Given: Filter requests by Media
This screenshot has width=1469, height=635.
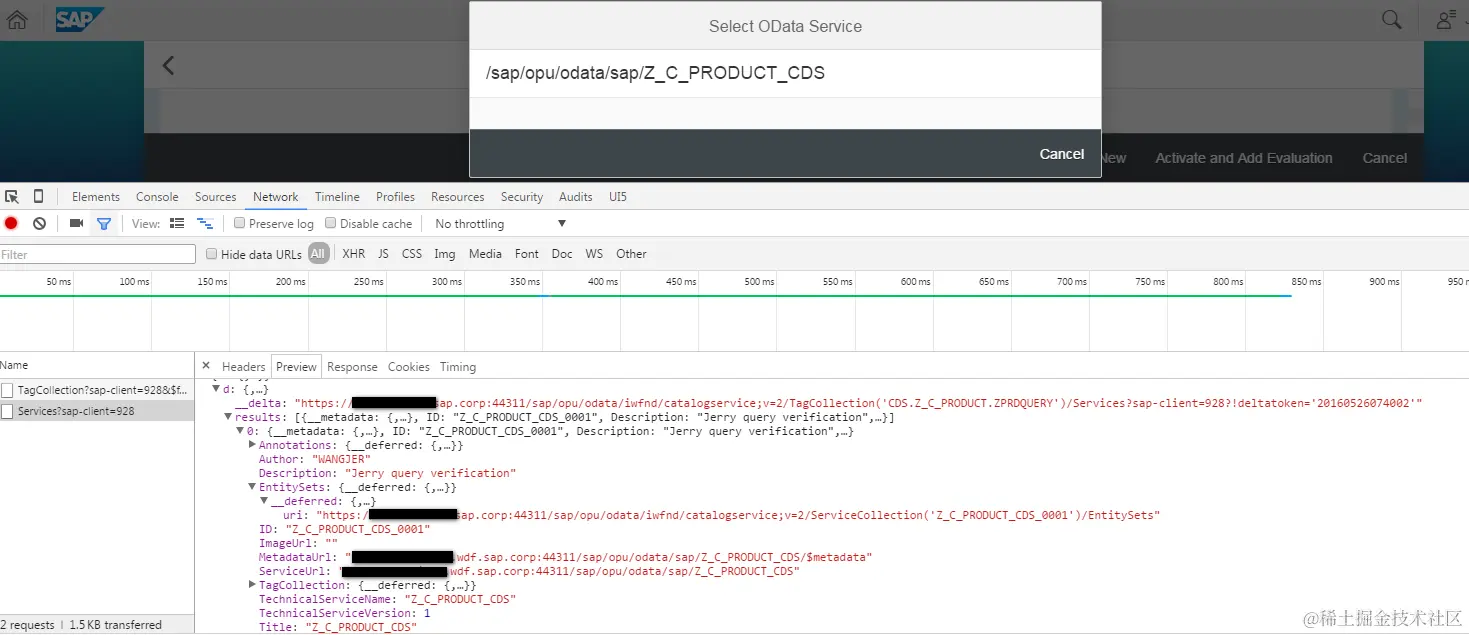Looking at the screenshot, I should click(x=485, y=254).
